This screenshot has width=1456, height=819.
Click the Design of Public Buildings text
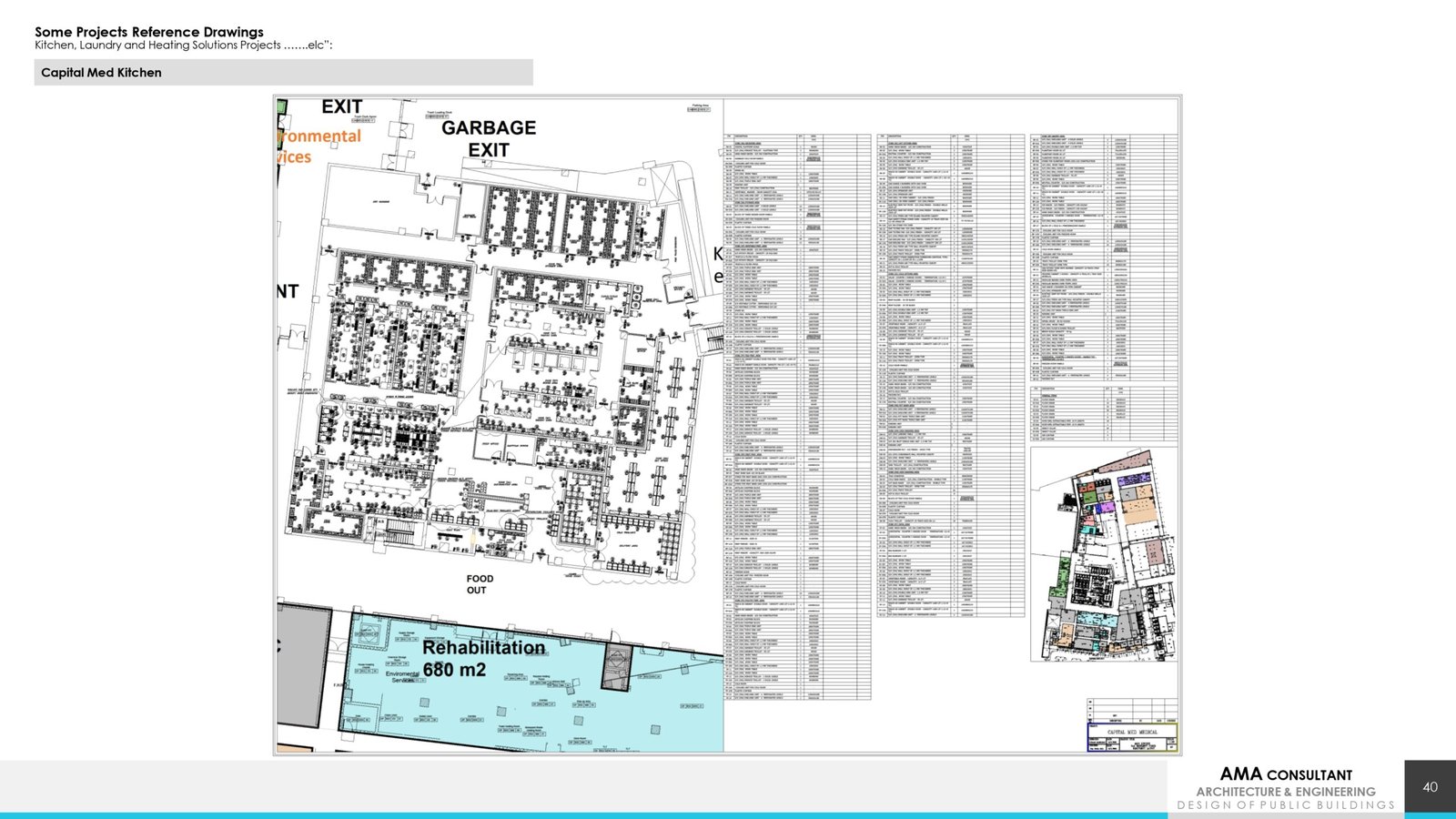[x=1285, y=805]
